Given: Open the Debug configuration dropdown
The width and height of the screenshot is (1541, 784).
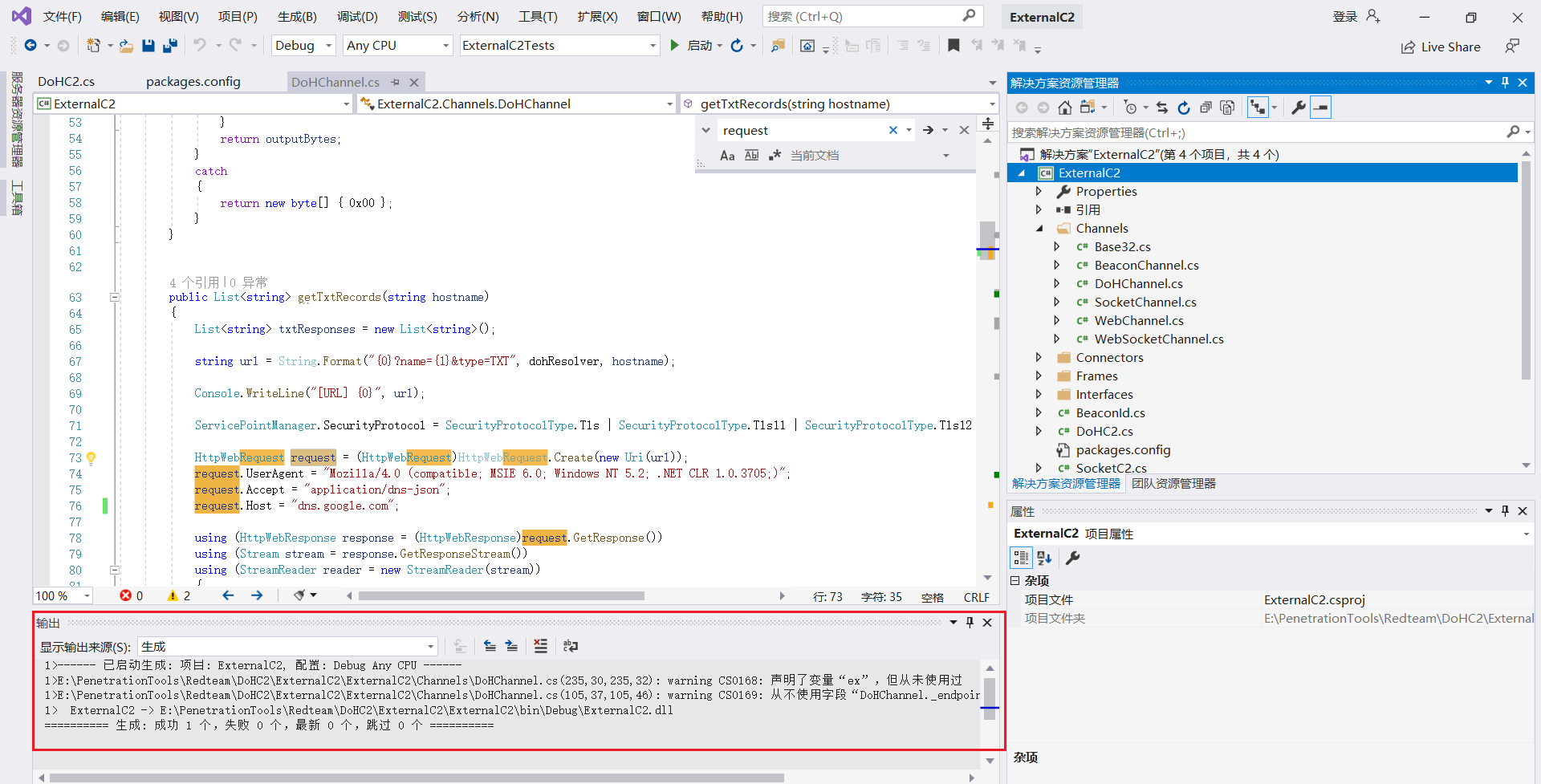Looking at the screenshot, I should point(303,46).
